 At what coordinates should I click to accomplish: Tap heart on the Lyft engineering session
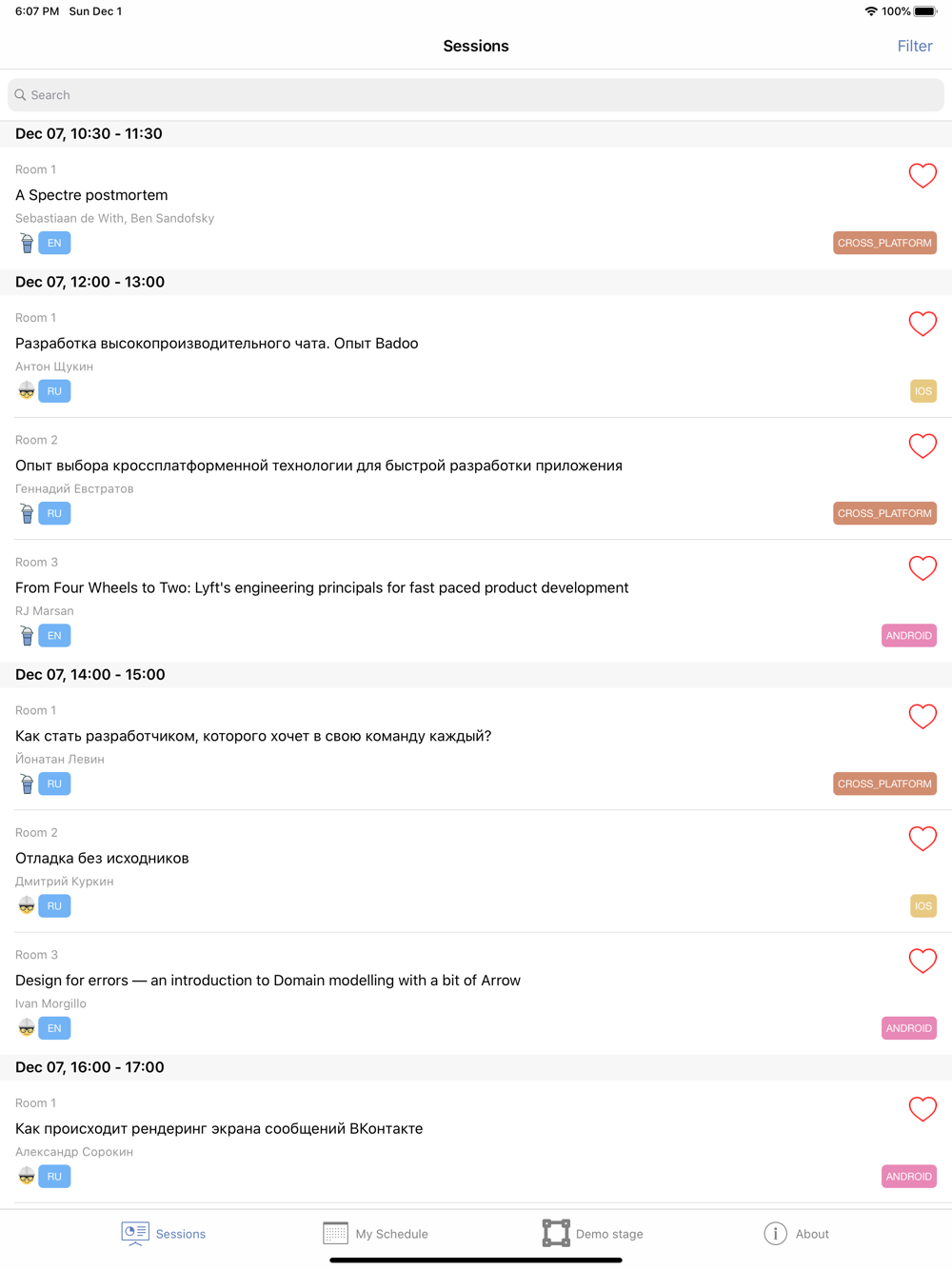tap(922, 568)
